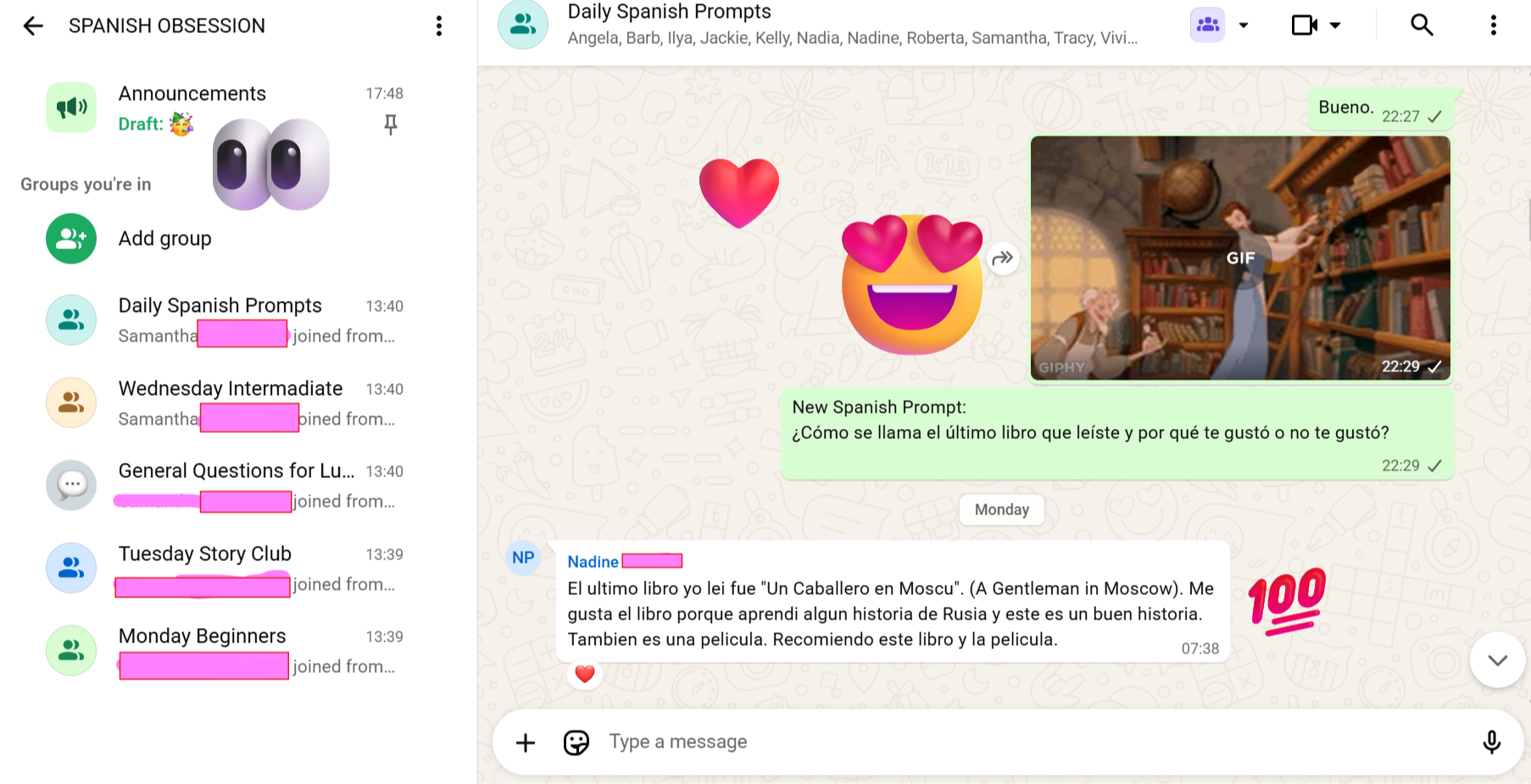Click Nadine's Un Caballero en Moscu message
Screen dimensions: 1531x784
893,601
